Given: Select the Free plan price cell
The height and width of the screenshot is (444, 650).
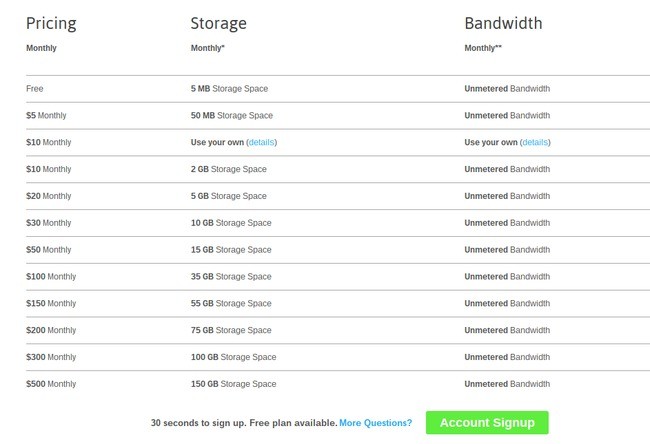Looking at the screenshot, I should pos(35,89).
